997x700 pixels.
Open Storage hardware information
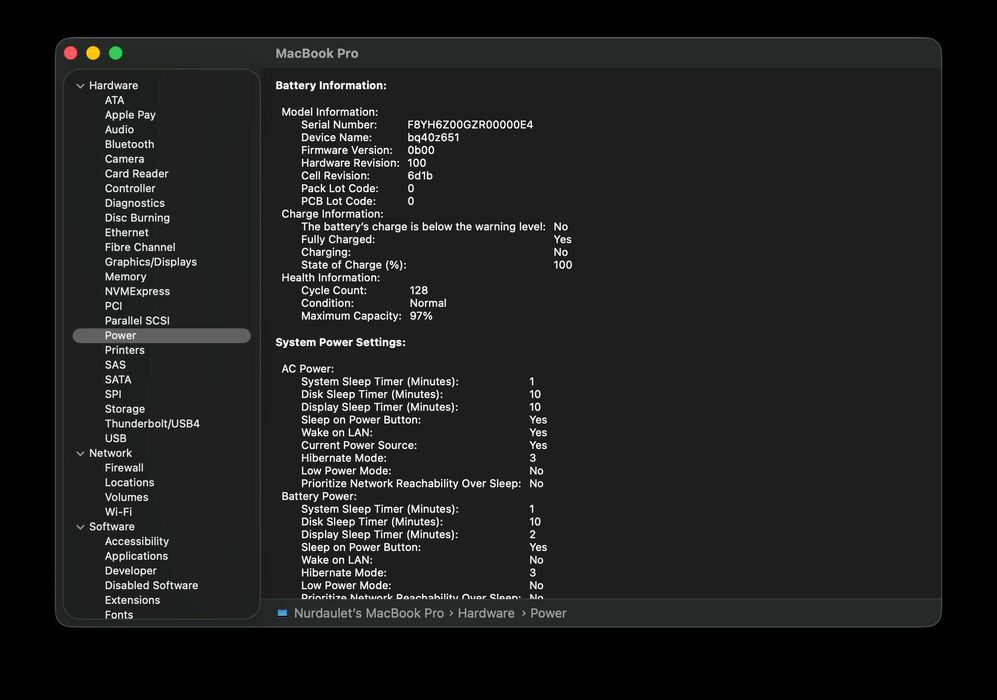(125, 409)
